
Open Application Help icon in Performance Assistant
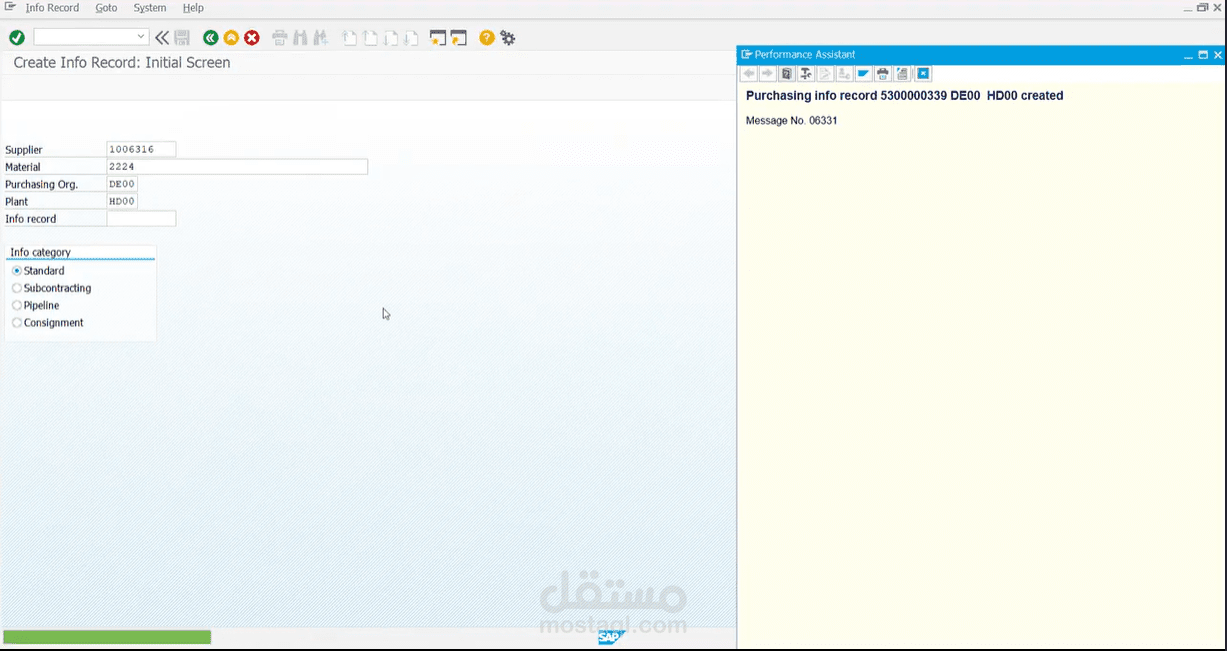click(787, 74)
